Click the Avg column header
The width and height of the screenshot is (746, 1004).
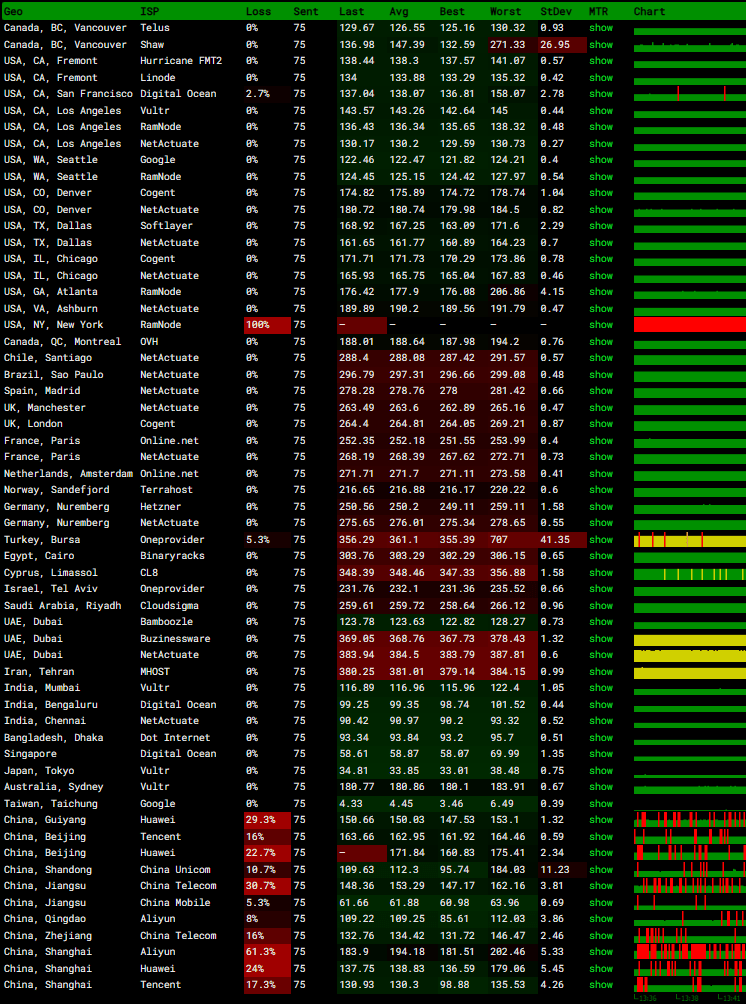[398, 12]
